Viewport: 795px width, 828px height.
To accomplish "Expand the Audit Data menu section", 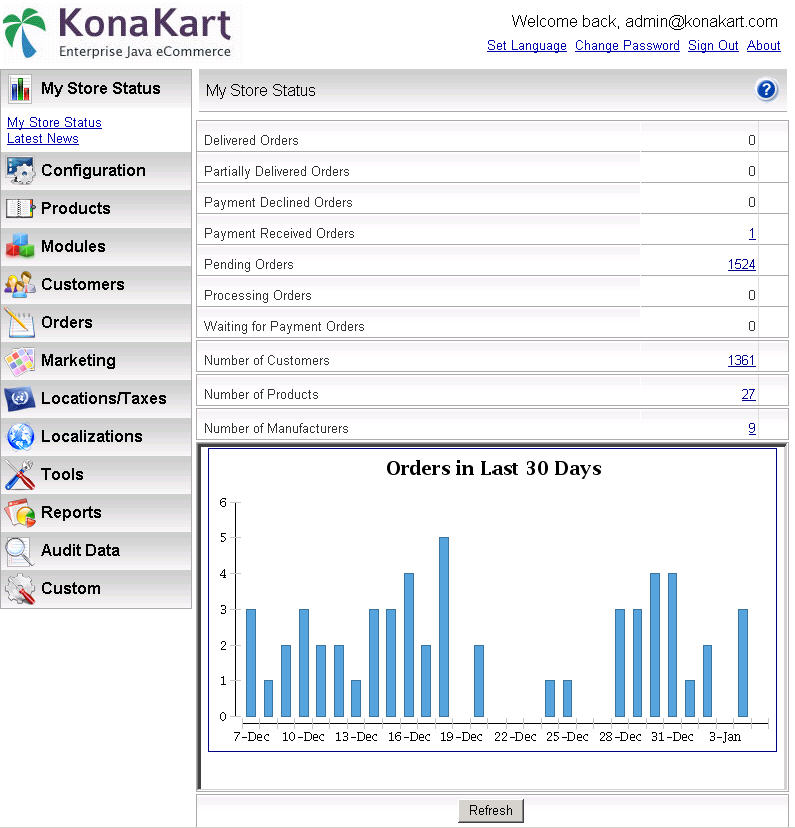I will tap(96, 551).
